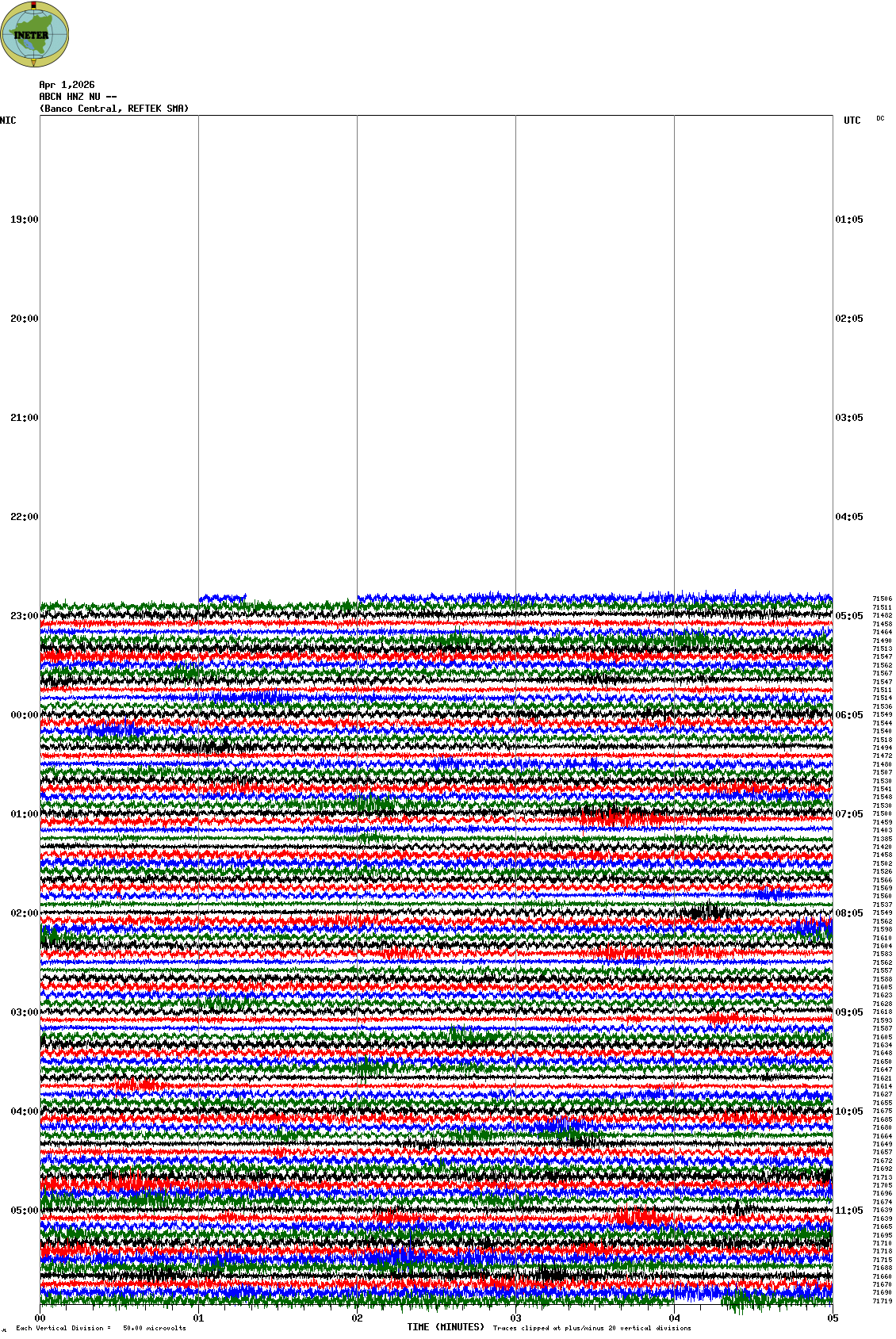Click the NIC local time header
The height and width of the screenshot is (1339, 896).
[8, 121]
